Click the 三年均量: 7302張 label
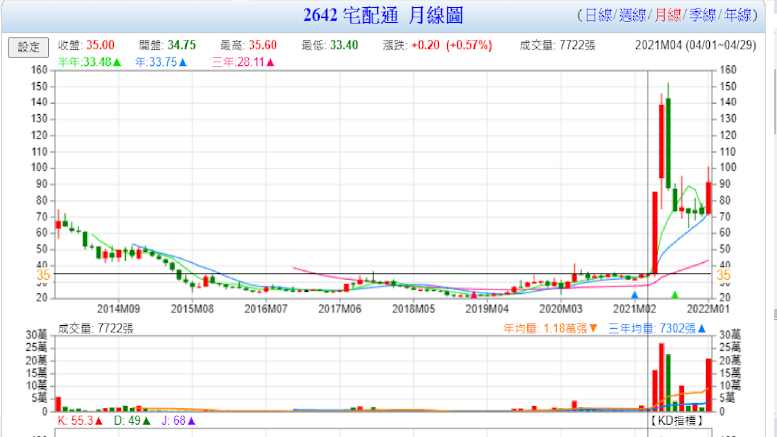 pos(657,328)
